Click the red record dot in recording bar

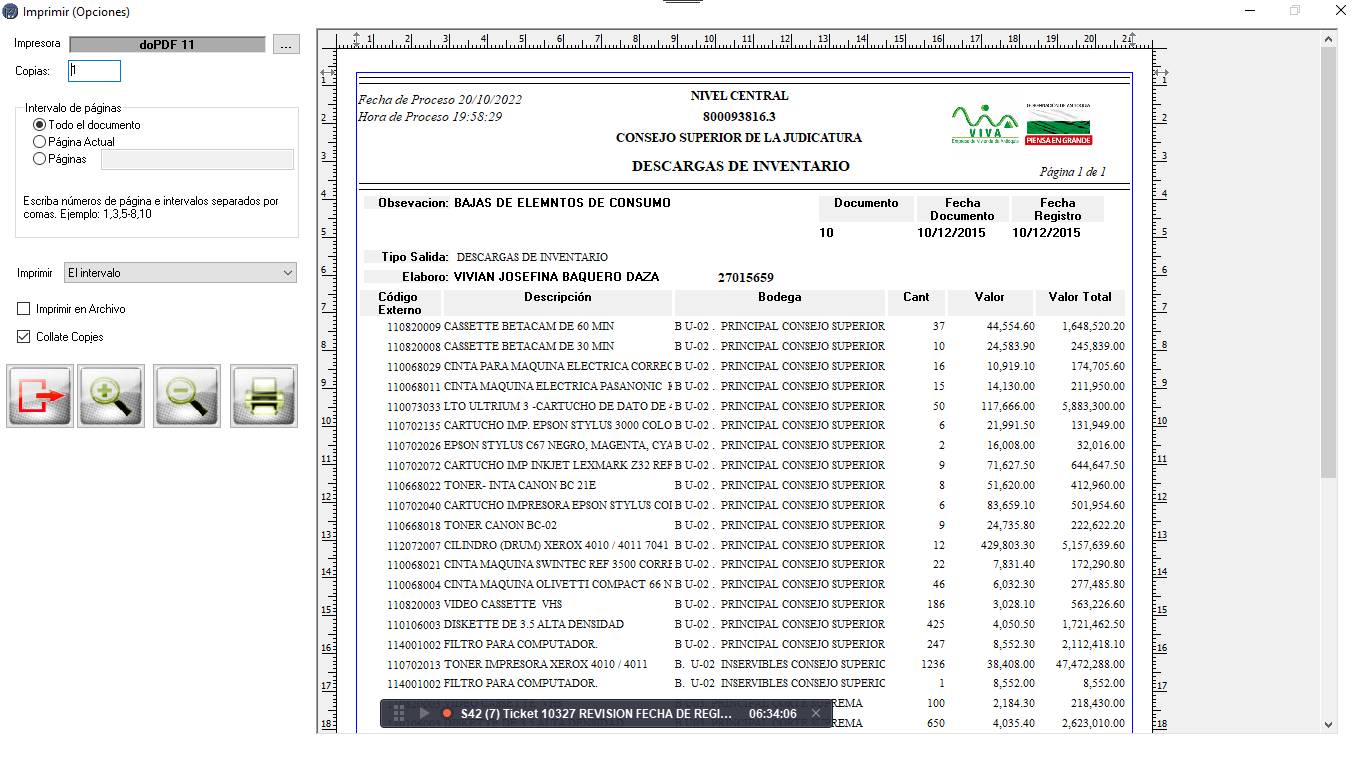(447, 713)
